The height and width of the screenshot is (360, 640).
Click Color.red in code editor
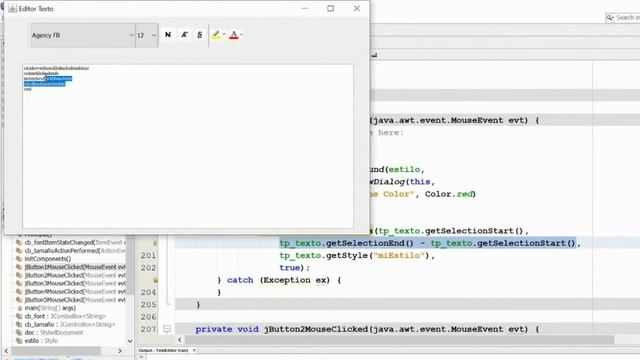449,194
